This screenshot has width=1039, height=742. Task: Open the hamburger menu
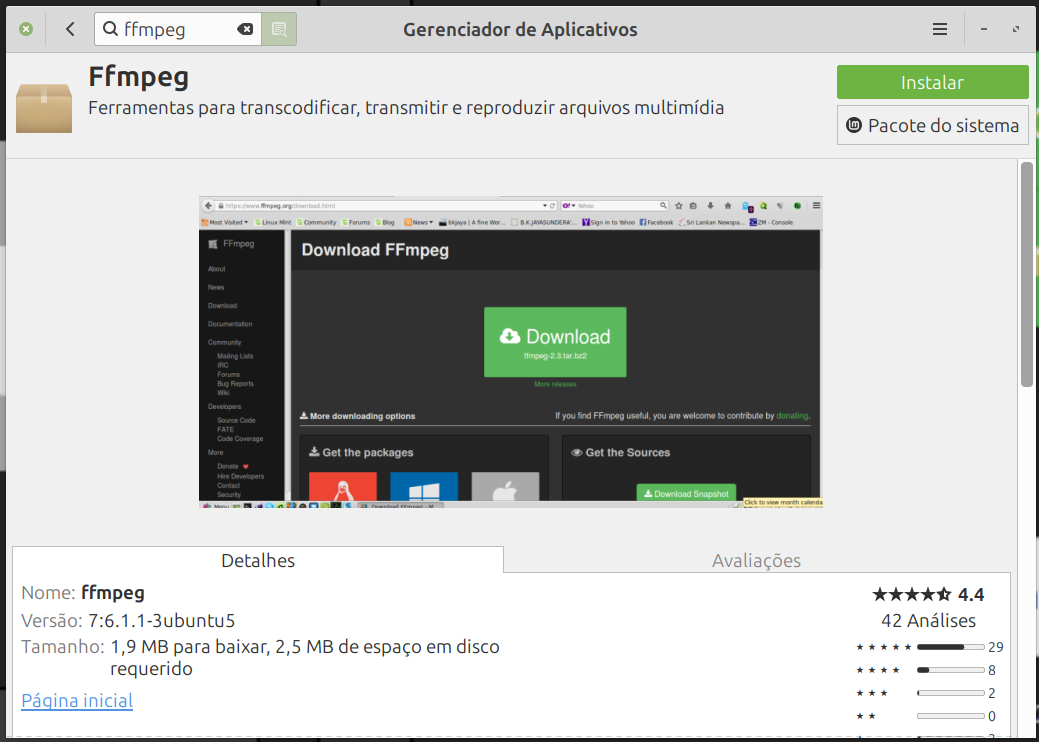click(940, 29)
